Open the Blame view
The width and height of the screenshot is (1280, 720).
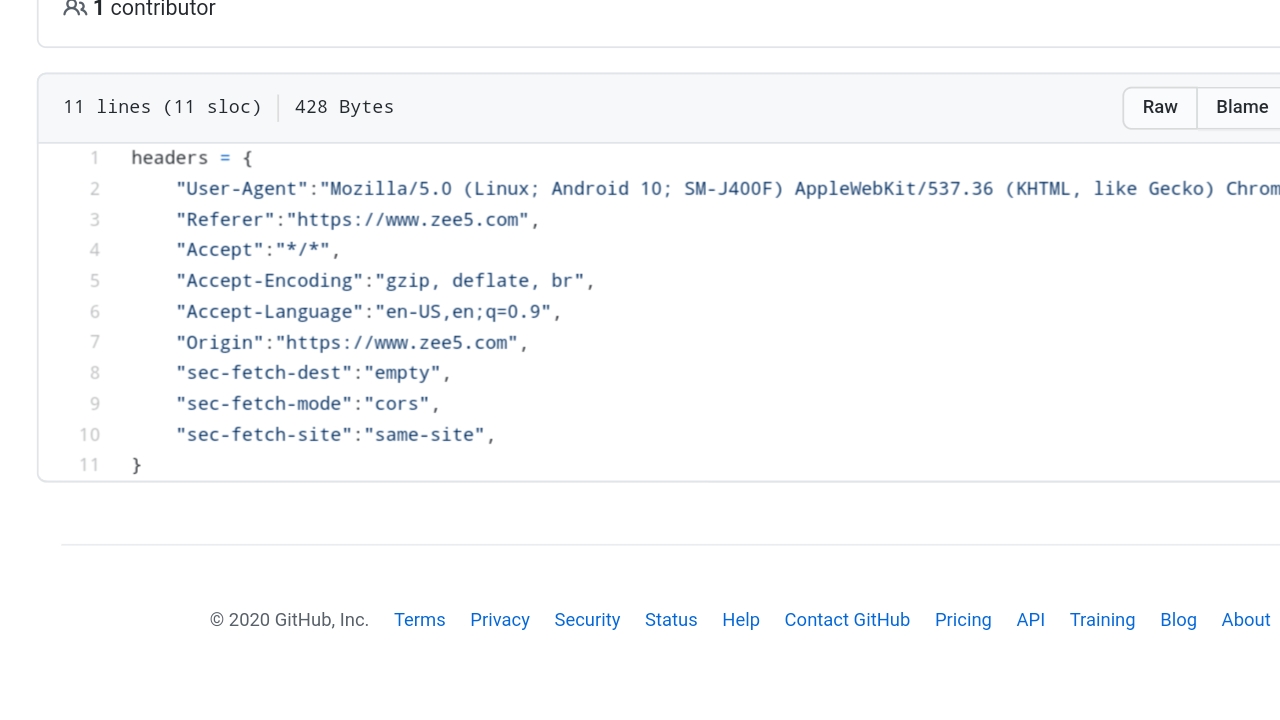(x=1241, y=107)
